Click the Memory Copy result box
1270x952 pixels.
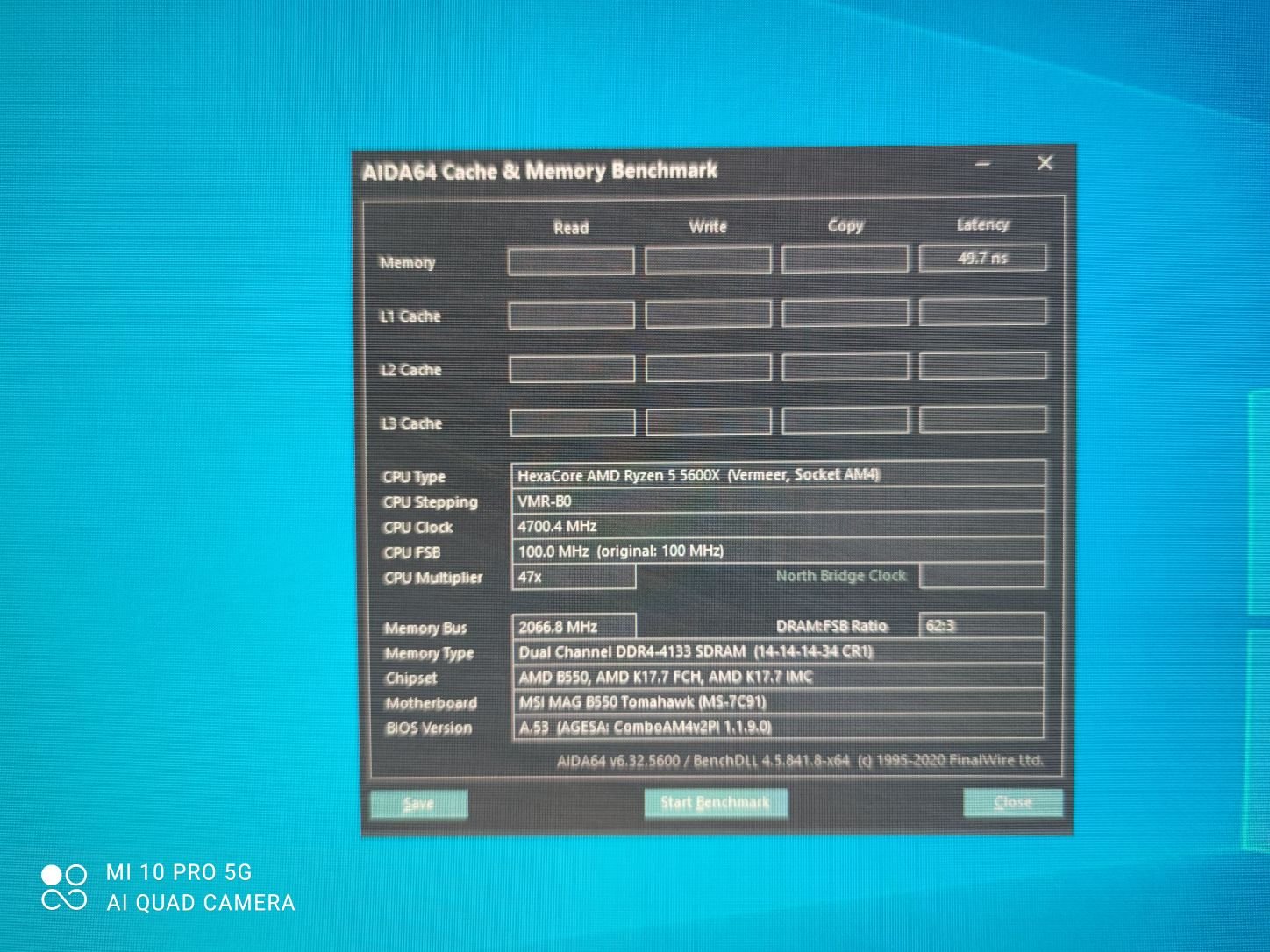click(x=845, y=259)
